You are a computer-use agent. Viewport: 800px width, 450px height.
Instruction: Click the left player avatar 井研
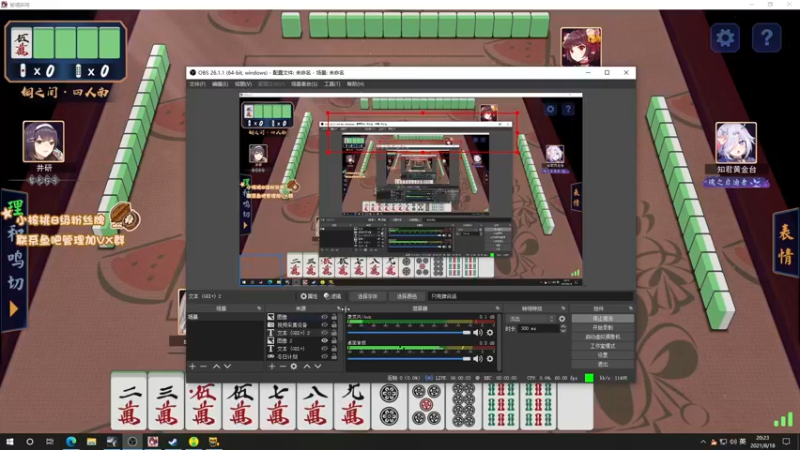[43, 141]
